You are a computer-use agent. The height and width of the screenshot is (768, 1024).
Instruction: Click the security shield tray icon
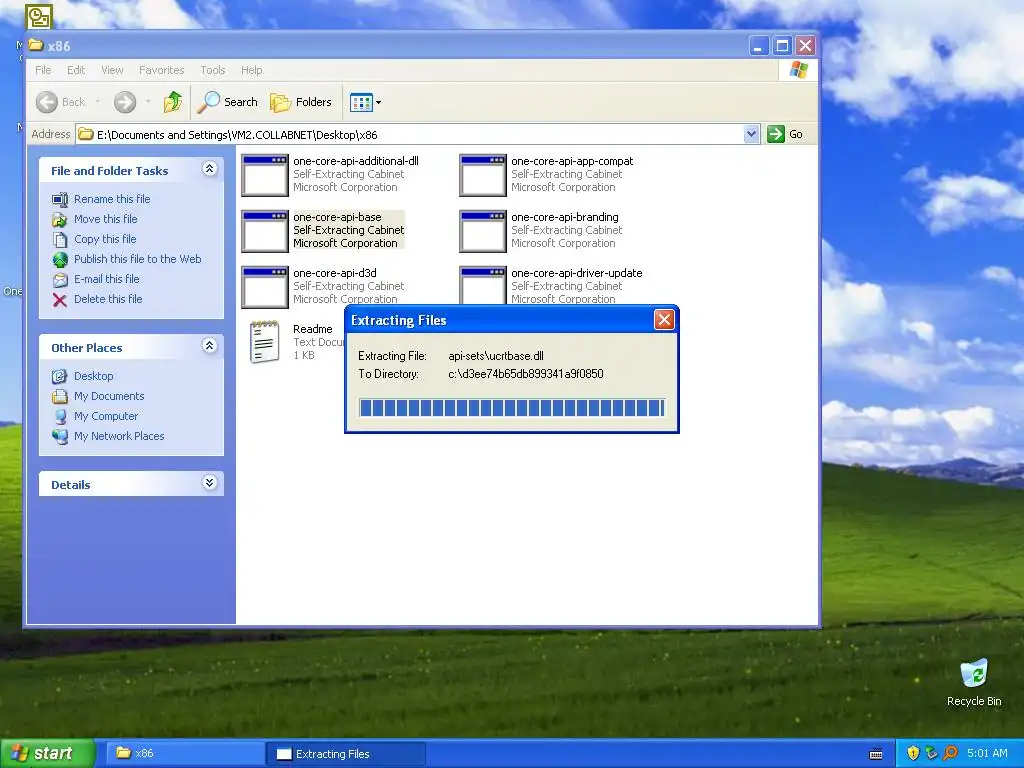[913, 753]
